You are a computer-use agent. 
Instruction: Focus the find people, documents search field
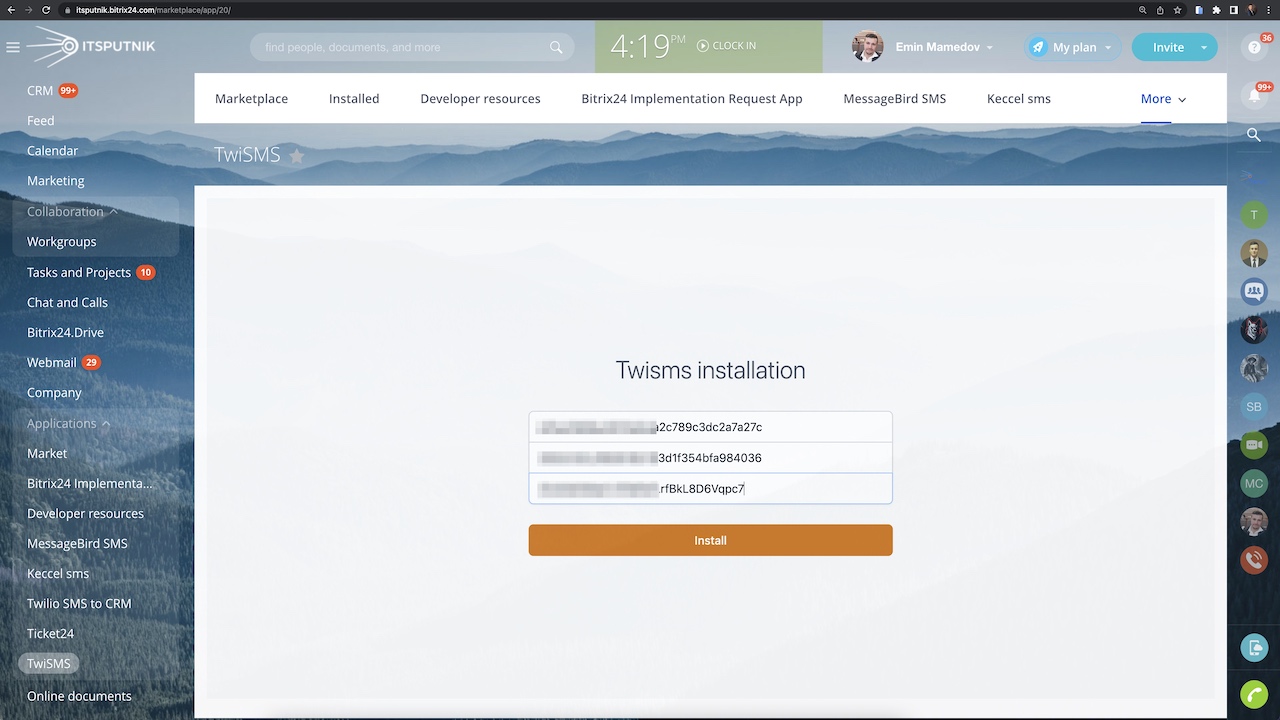click(412, 47)
